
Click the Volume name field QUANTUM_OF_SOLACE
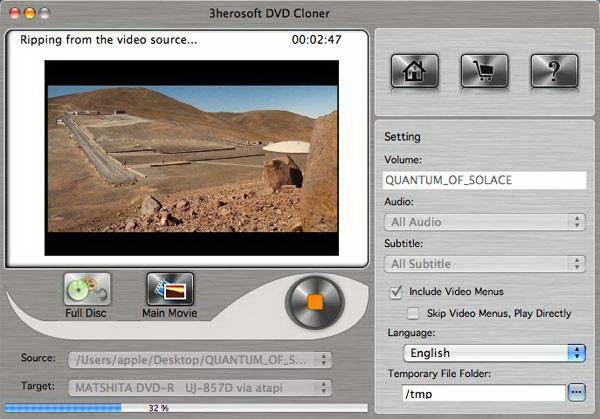click(484, 180)
